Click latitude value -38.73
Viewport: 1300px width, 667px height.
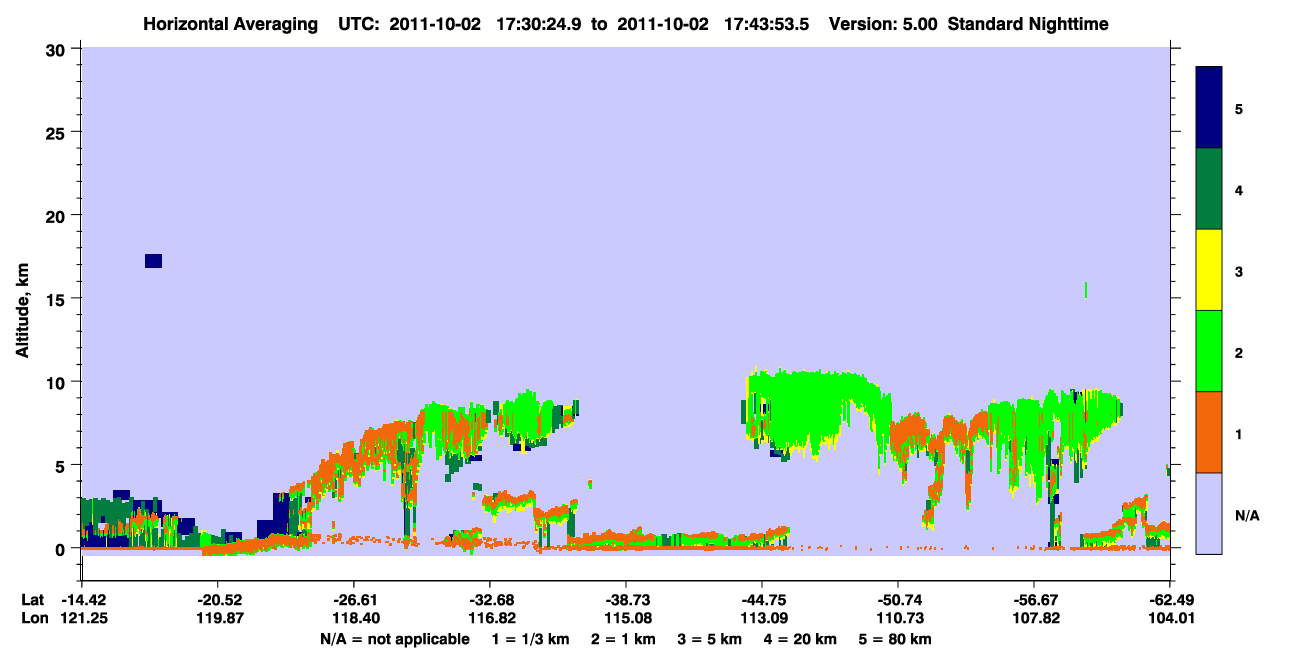tap(626, 600)
